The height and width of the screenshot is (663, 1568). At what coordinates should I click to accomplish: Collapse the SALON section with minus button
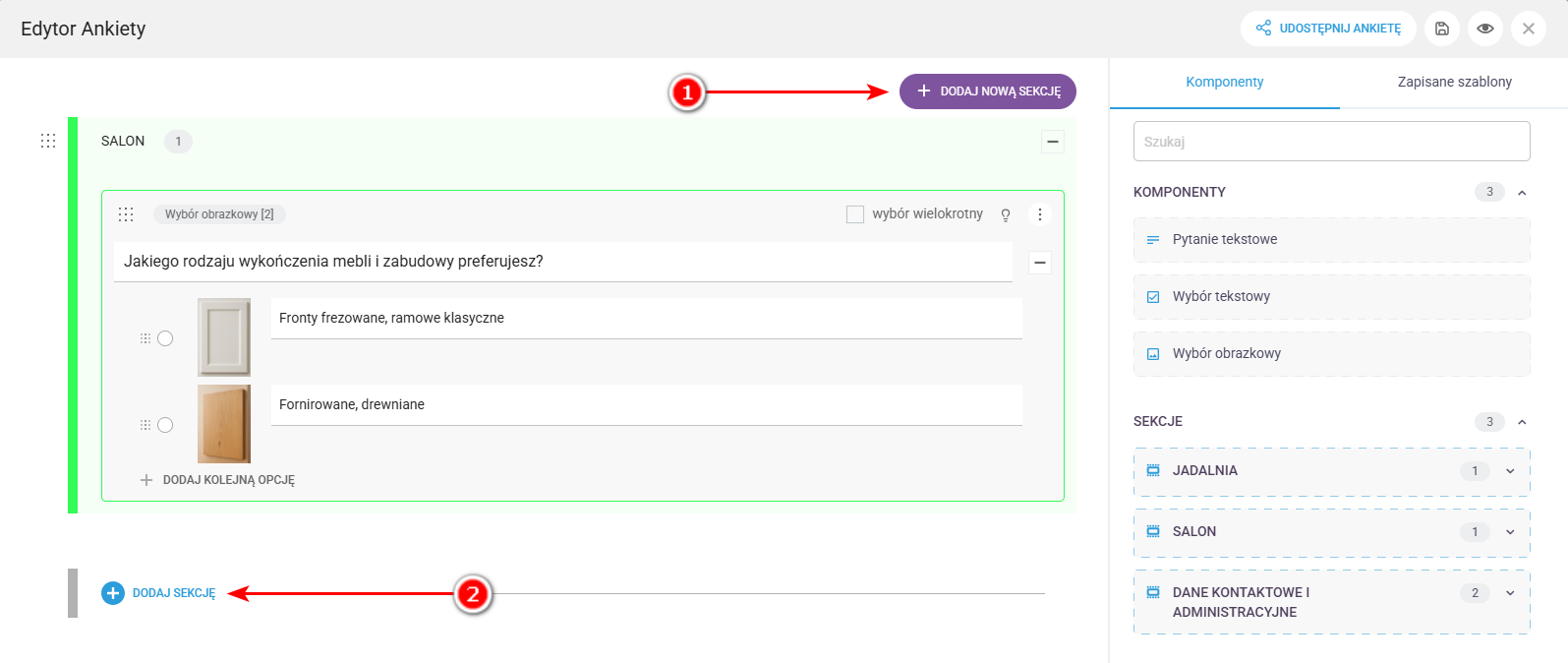coord(1053,142)
